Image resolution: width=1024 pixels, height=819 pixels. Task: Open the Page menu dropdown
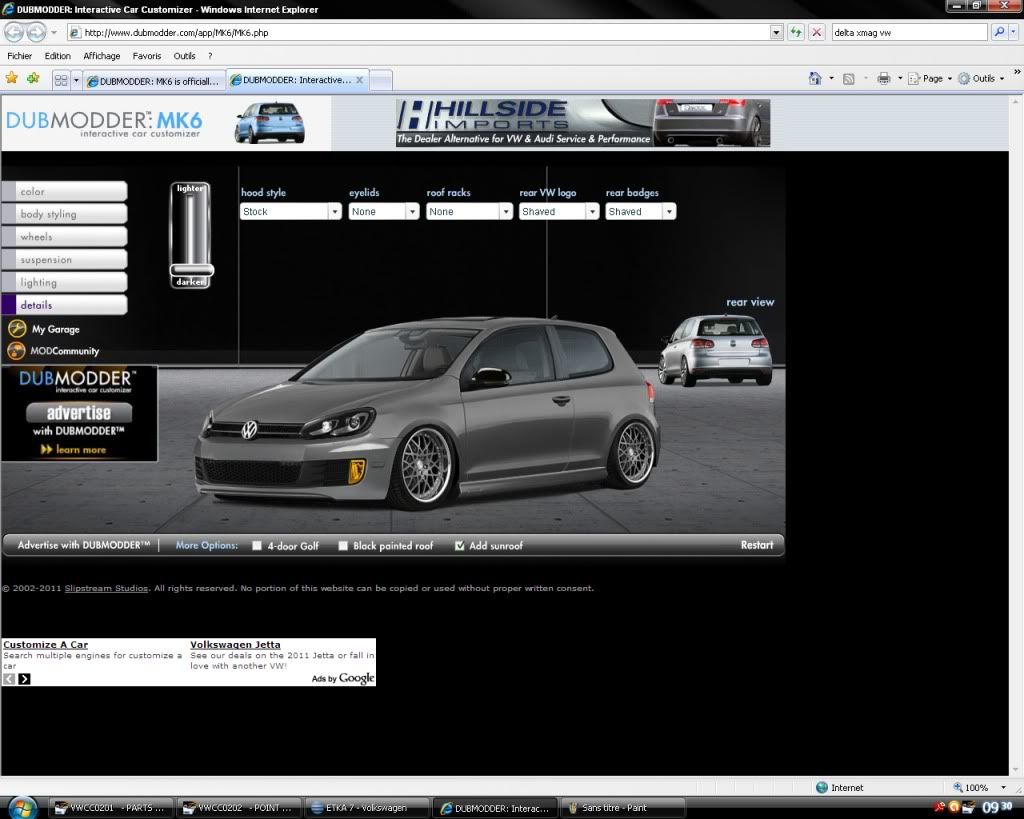coord(930,78)
